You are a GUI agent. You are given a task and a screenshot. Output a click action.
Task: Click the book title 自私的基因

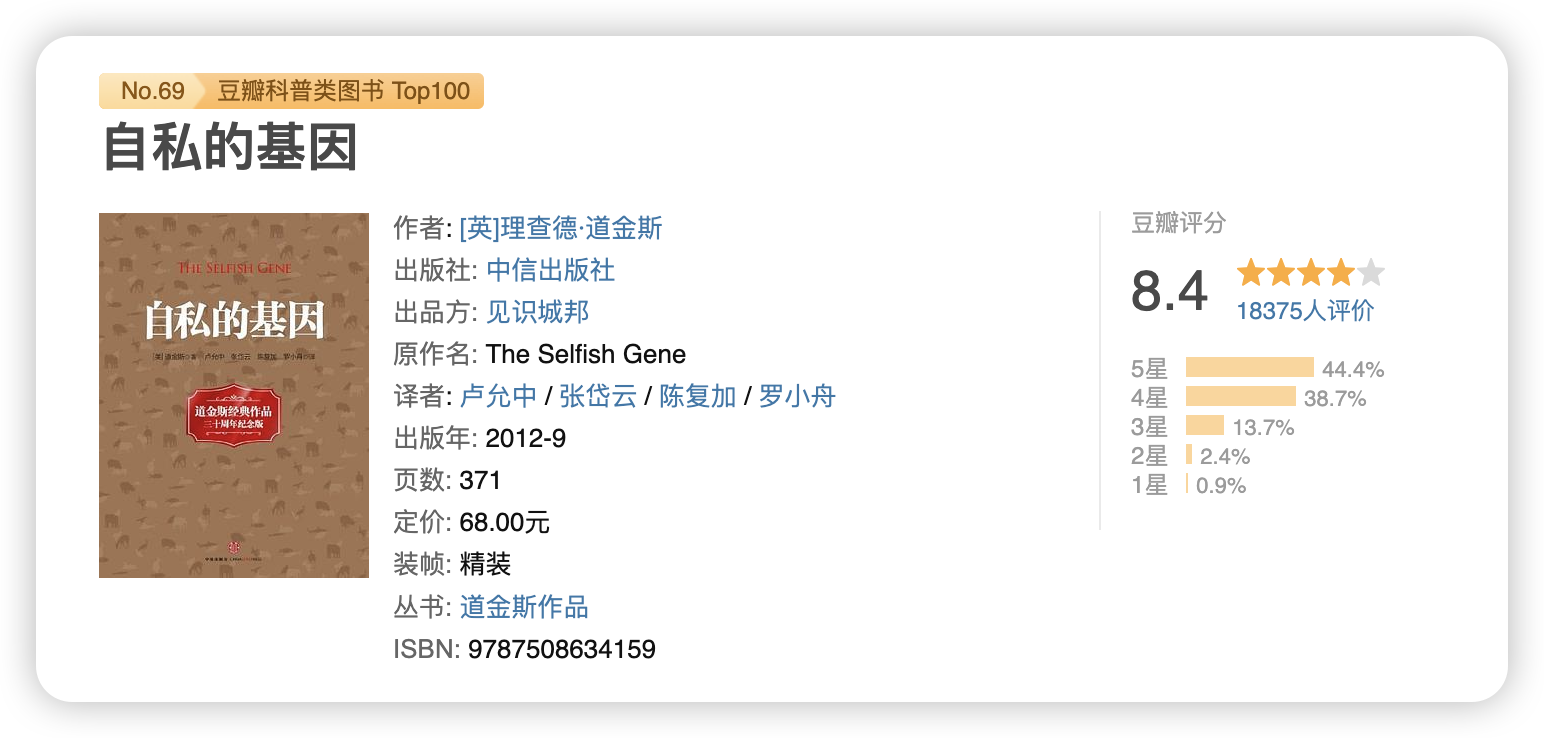pyautogui.click(x=230, y=147)
